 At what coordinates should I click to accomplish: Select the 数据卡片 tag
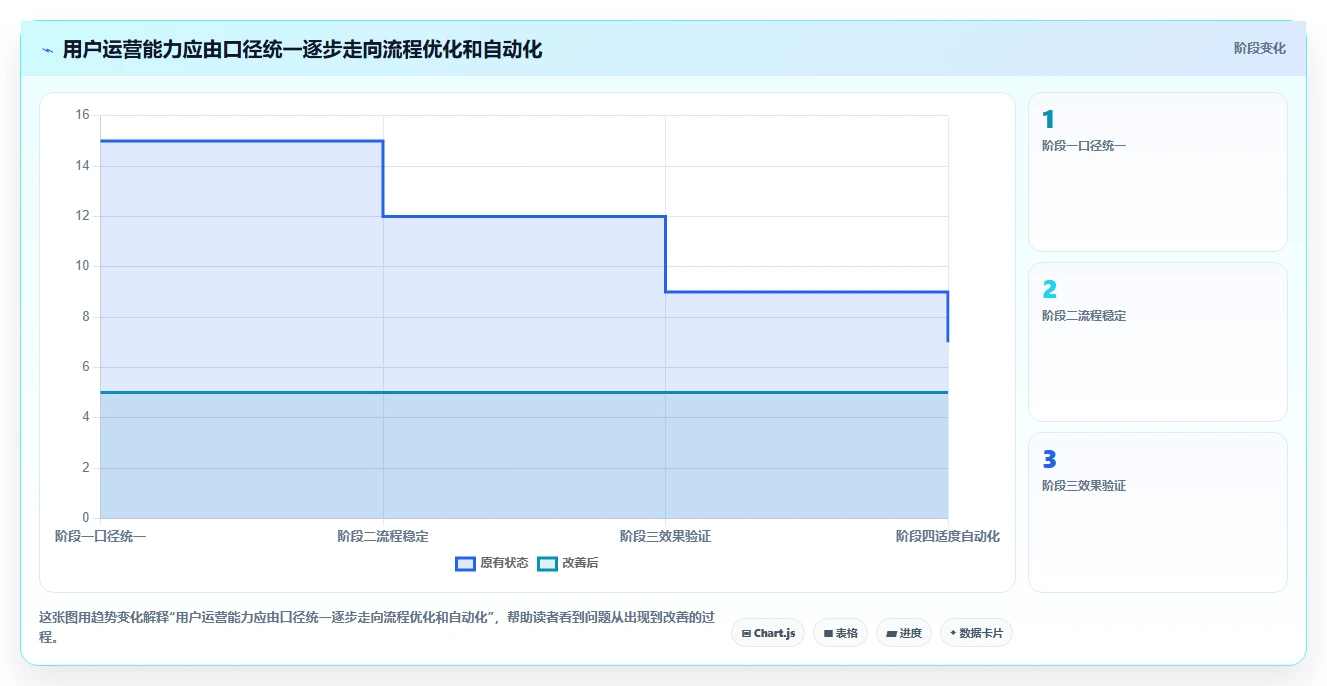pyautogui.click(x=976, y=633)
